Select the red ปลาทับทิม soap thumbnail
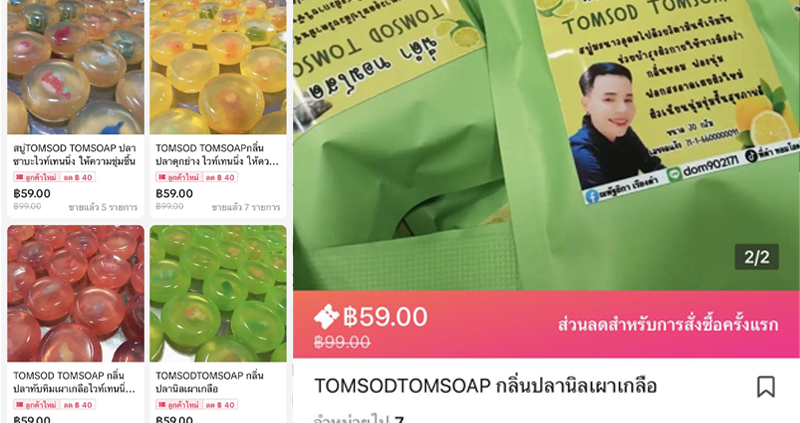This screenshot has width=800, height=423. pos(76,293)
